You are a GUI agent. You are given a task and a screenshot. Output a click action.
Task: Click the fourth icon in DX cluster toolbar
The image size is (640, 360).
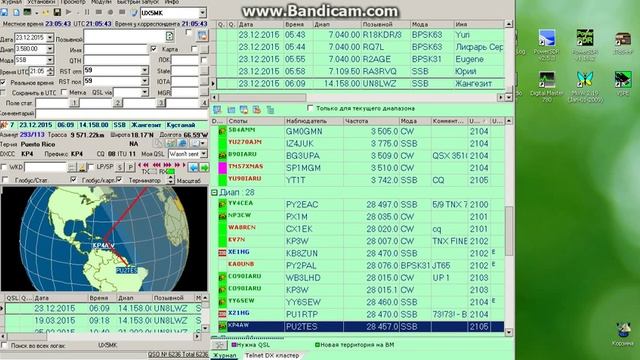[x=256, y=109]
